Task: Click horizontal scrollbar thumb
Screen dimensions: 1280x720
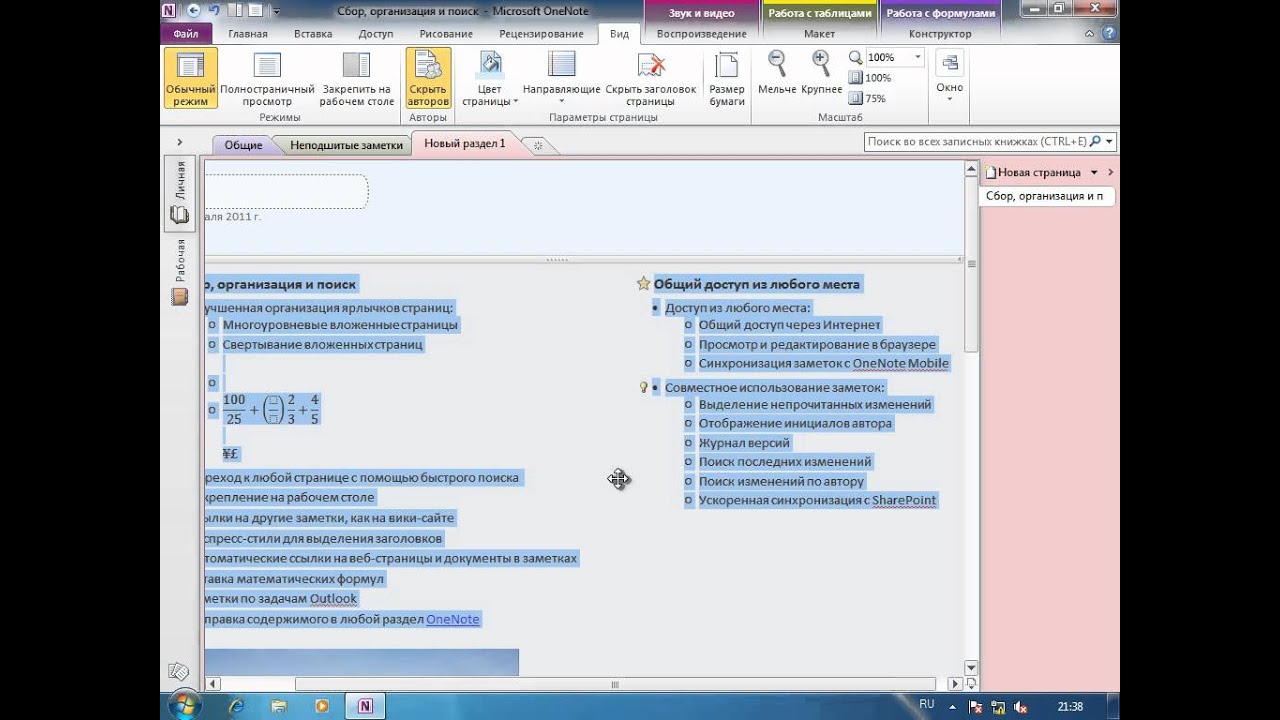Action: coord(615,684)
